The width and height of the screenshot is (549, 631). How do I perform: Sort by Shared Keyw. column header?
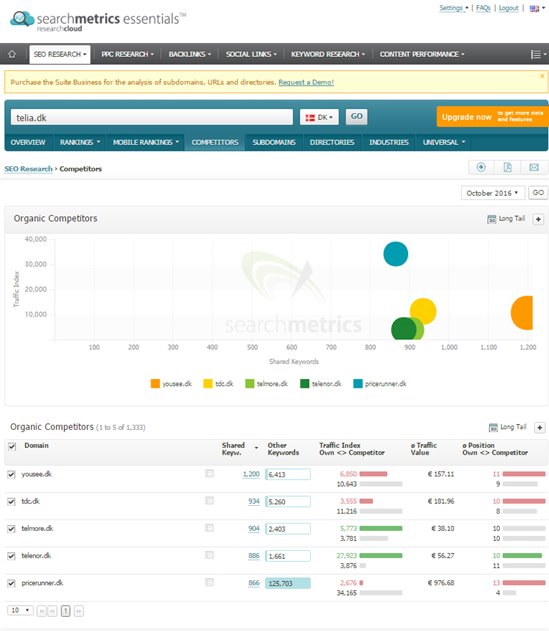(233, 449)
